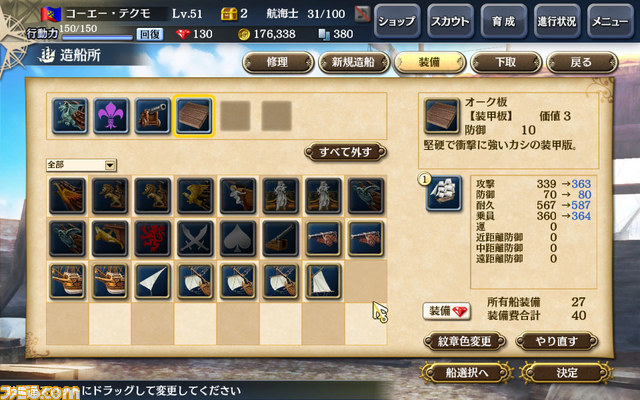Open the ショップ menu

397,21
